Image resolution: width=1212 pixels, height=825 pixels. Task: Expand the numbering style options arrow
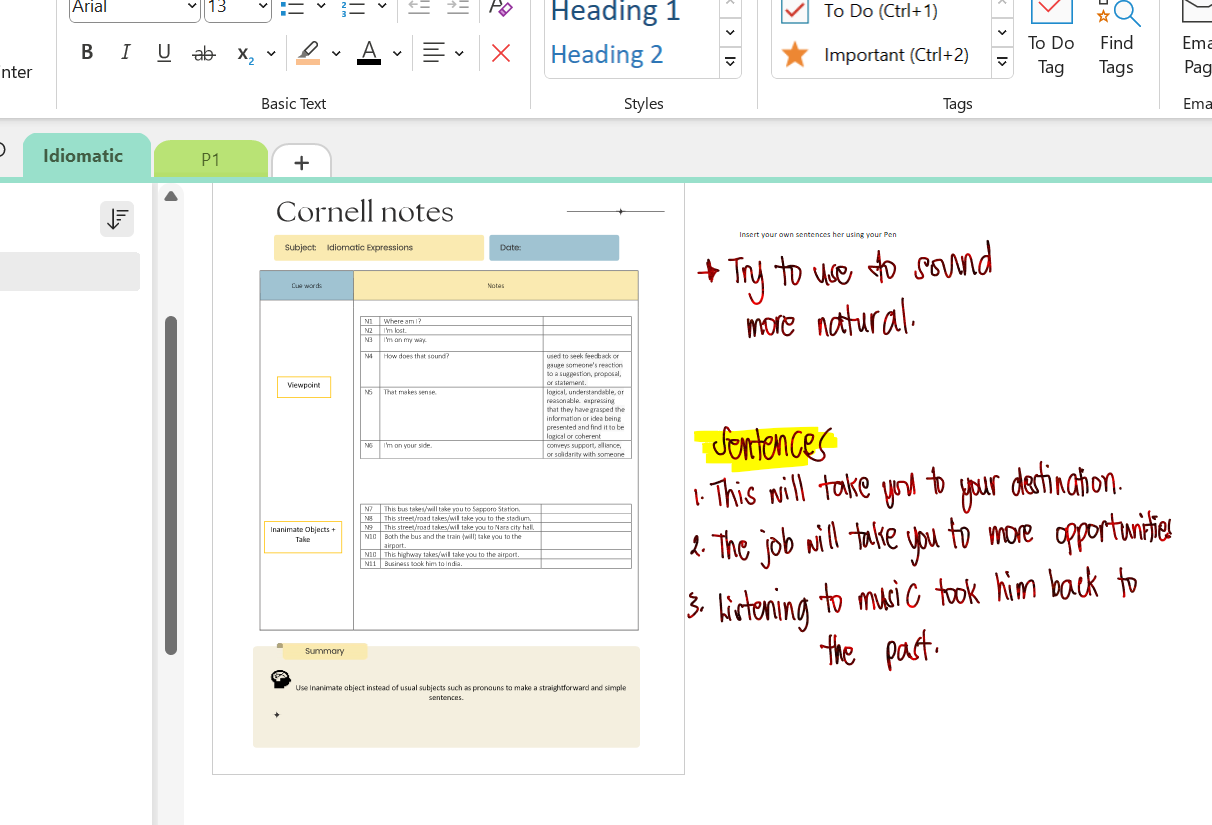coord(382,8)
